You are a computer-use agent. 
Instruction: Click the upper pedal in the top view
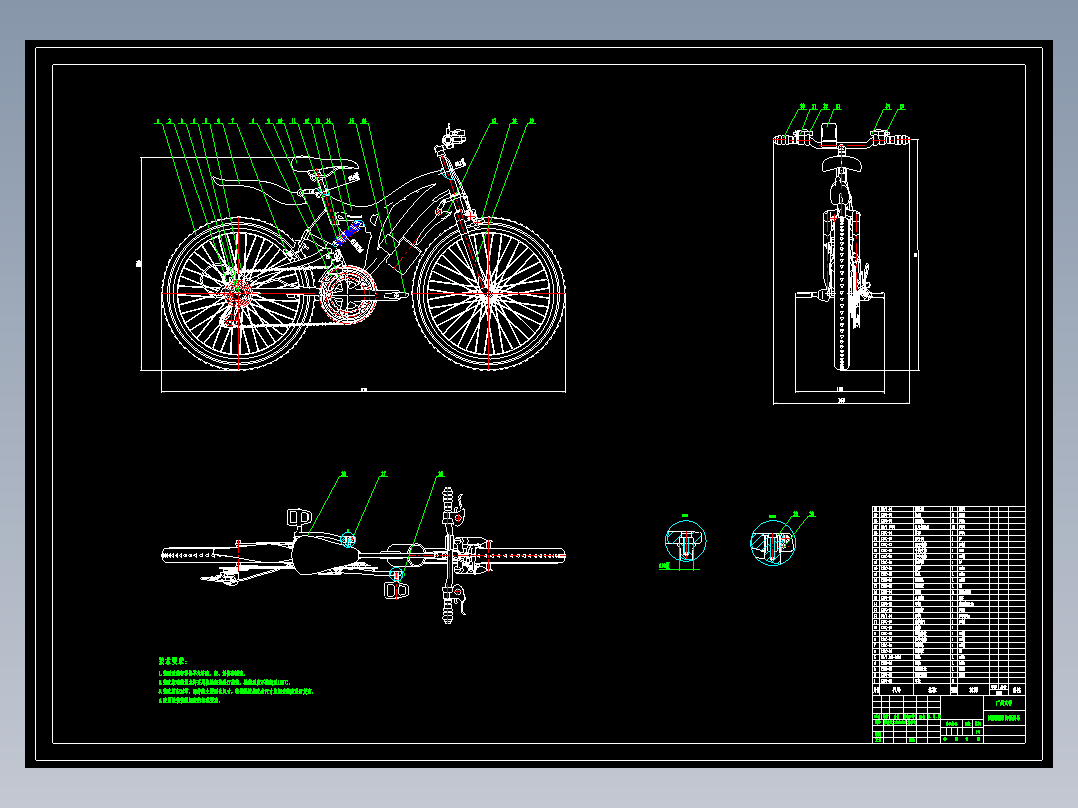click(x=298, y=516)
